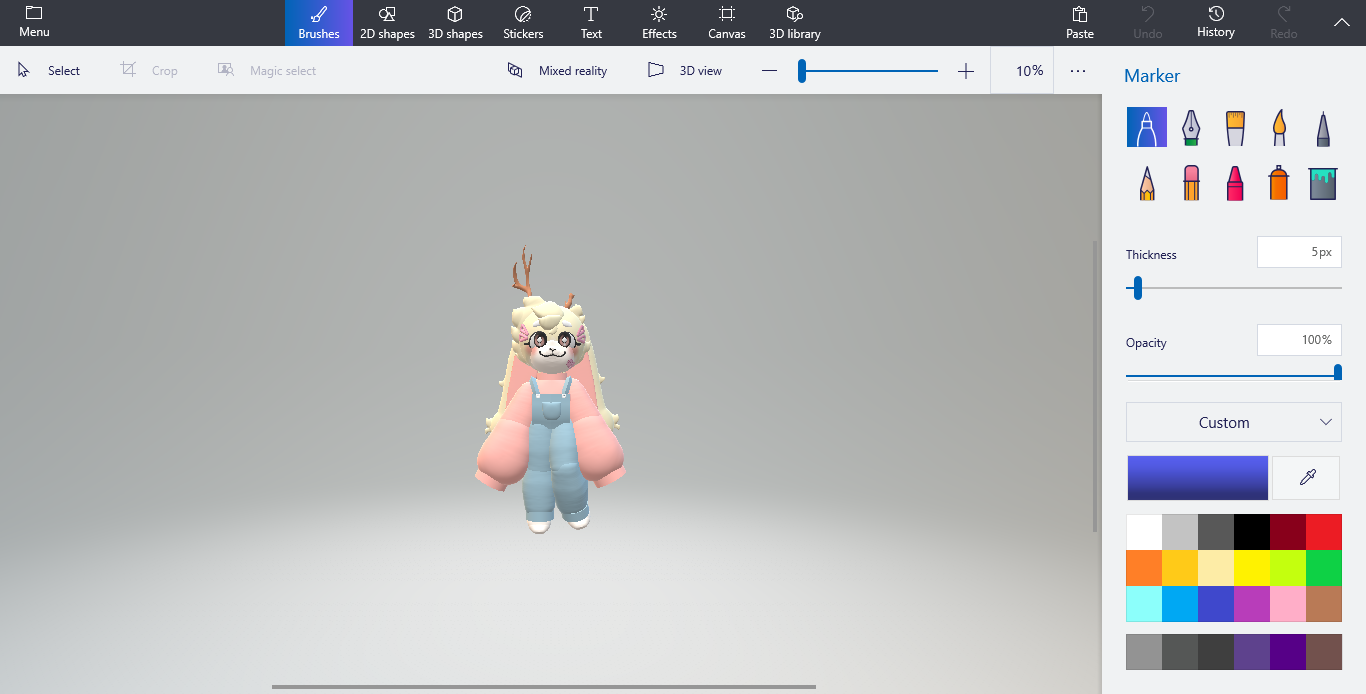The height and width of the screenshot is (694, 1366).
Task: Click the zoom percentage field
Action: click(x=1022, y=71)
